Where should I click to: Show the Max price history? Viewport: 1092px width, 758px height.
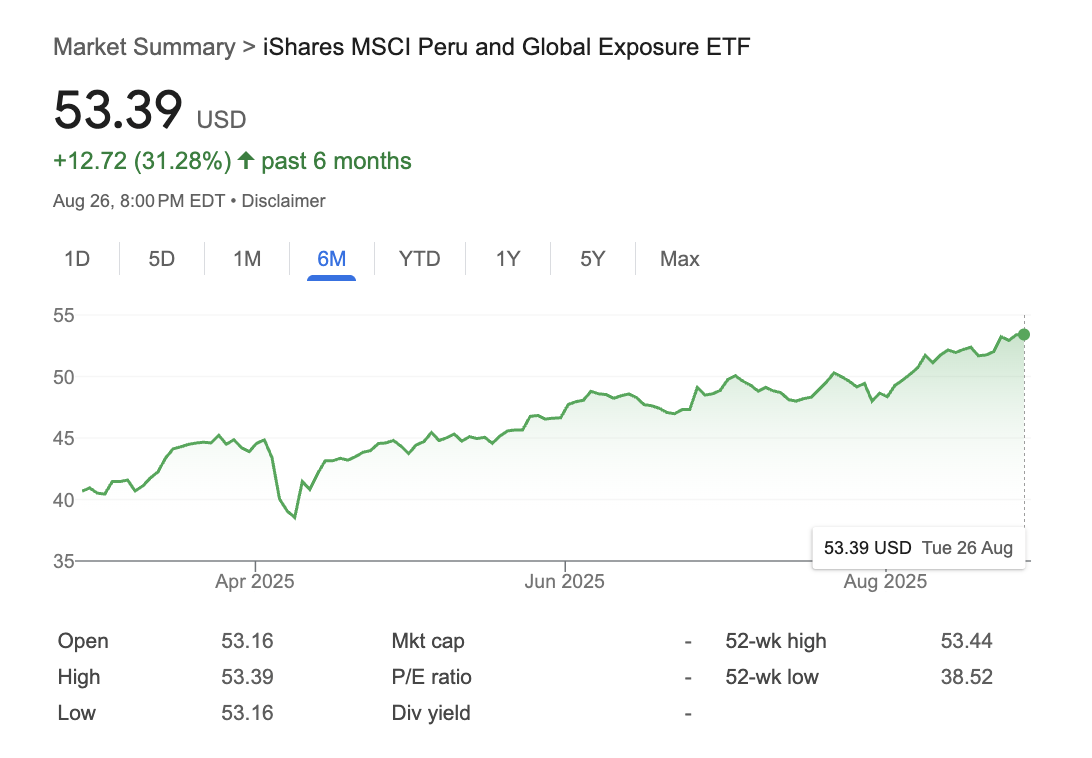[x=680, y=259]
